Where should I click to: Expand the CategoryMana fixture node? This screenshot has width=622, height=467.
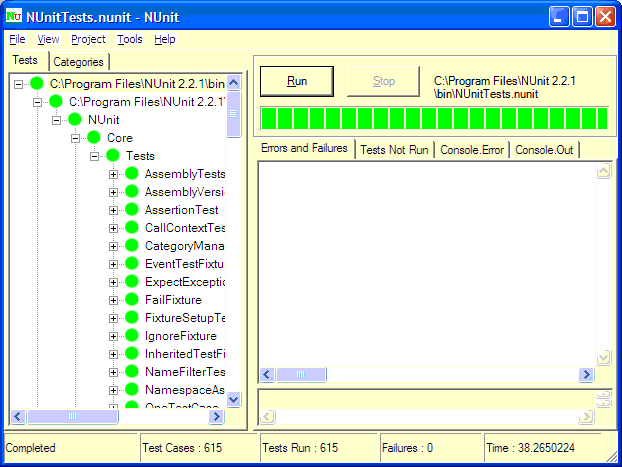113,246
